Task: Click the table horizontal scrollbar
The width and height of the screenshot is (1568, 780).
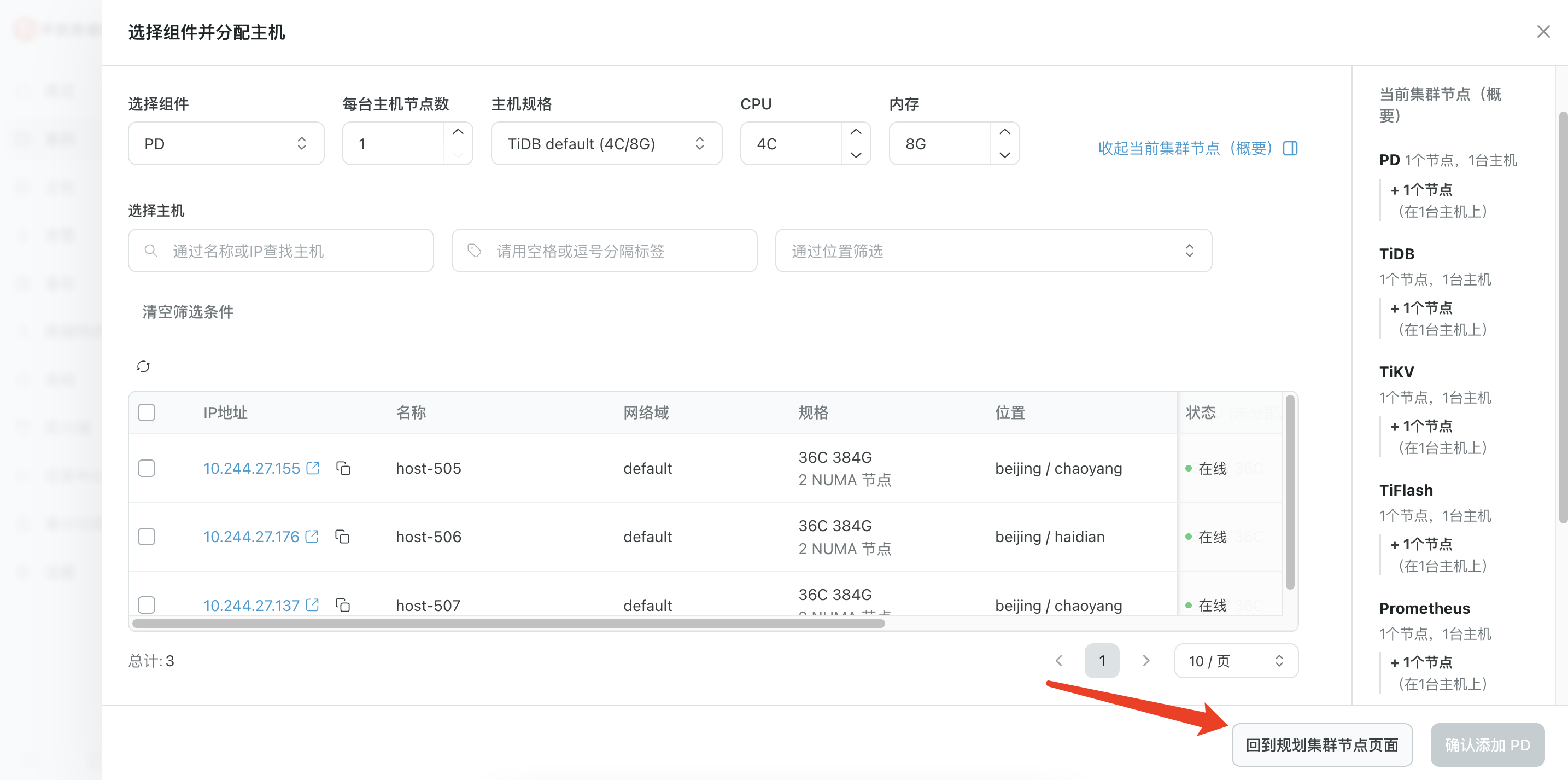Action: pyautogui.click(x=508, y=624)
